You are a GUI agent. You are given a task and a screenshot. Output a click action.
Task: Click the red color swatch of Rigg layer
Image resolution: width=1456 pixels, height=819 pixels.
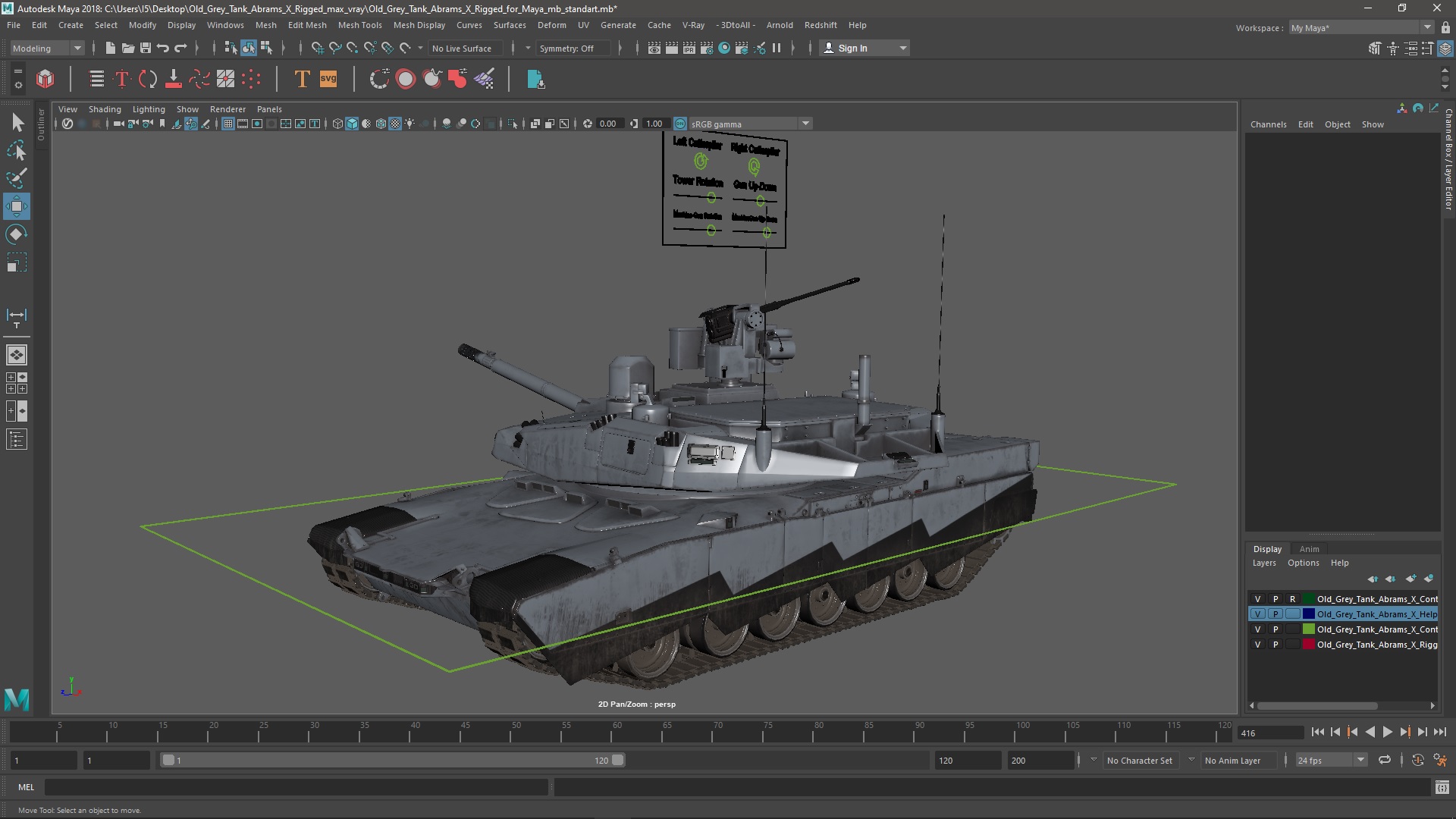[x=1308, y=645]
